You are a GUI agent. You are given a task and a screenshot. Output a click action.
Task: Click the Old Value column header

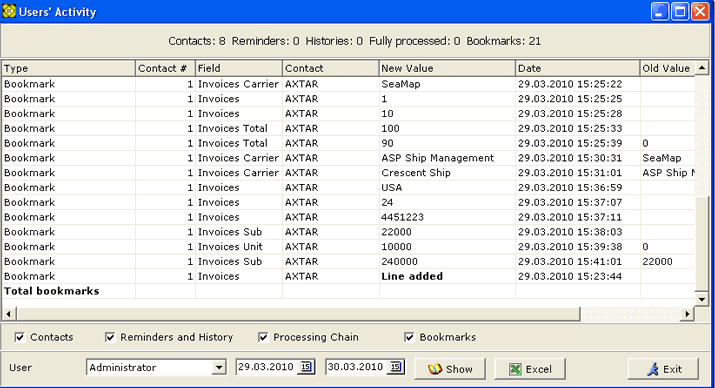point(668,68)
